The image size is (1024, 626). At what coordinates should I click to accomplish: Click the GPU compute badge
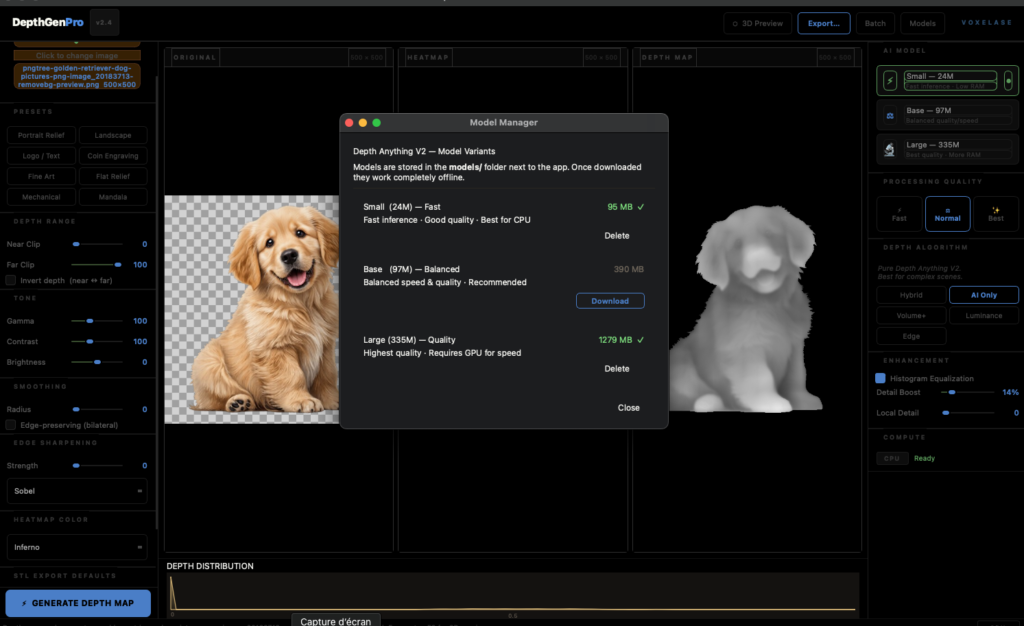[x=890, y=458]
